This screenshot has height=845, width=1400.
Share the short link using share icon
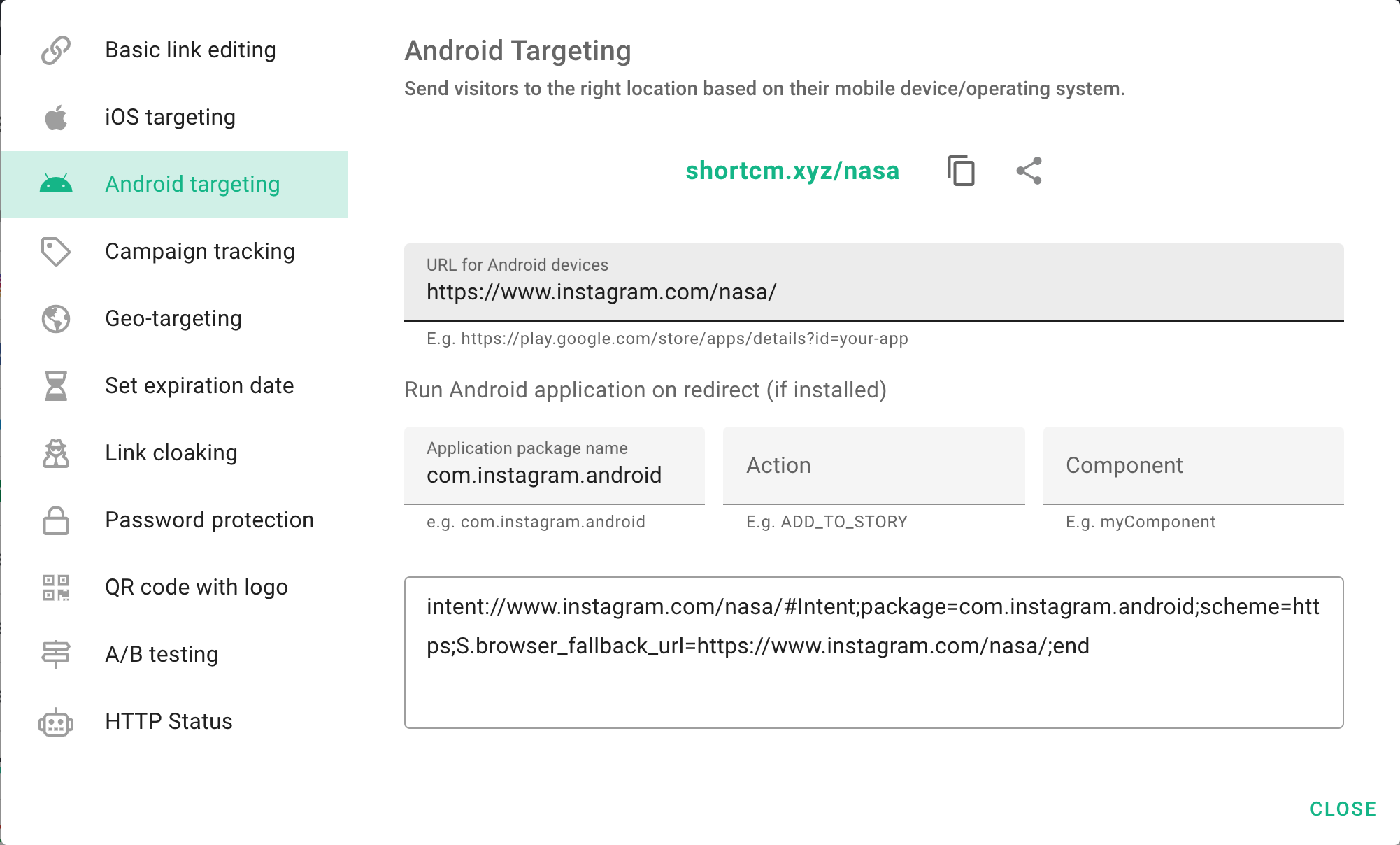coord(1029,171)
